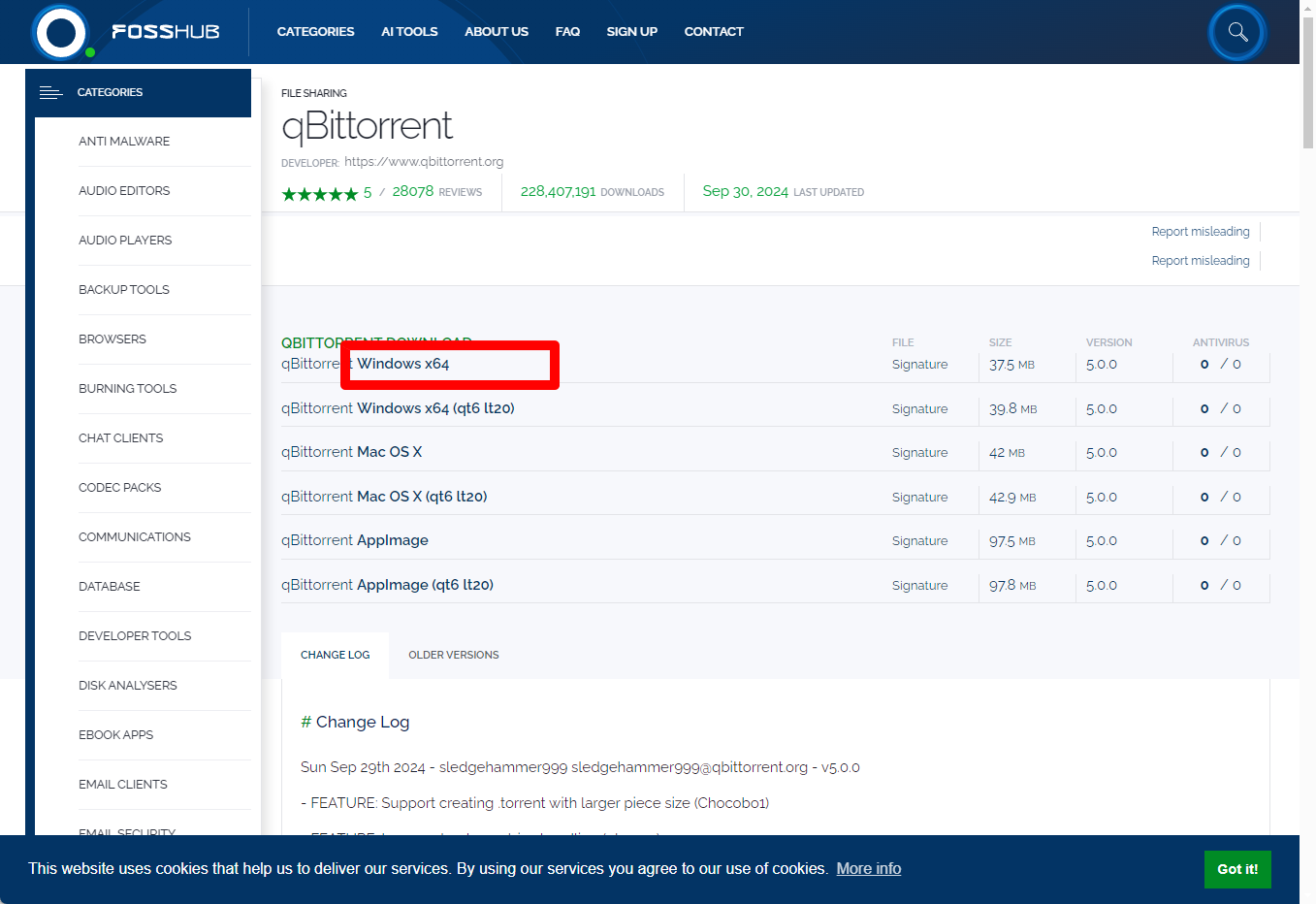The image size is (1316, 904).
Task: Open FAQ in top navigation
Action: pos(567,32)
